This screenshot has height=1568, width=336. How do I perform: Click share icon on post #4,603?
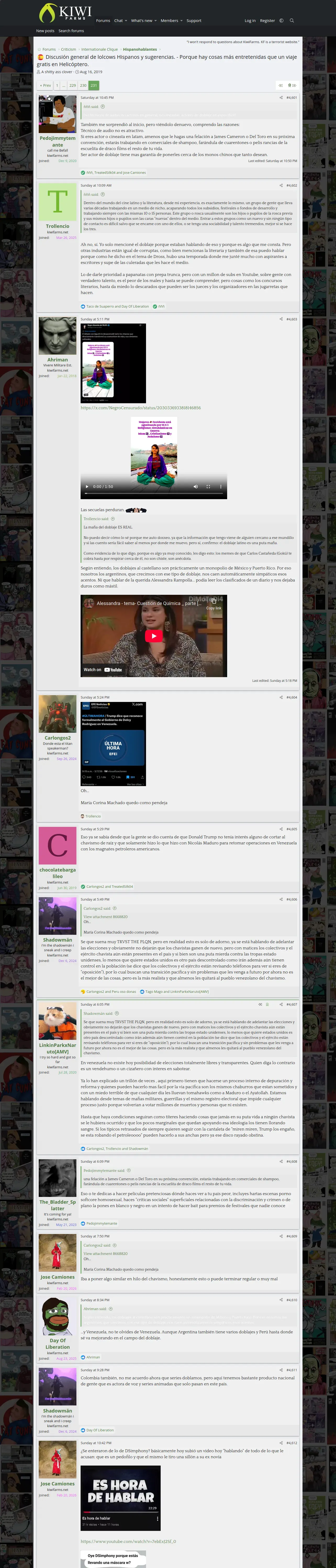pyautogui.click(x=281, y=319)
